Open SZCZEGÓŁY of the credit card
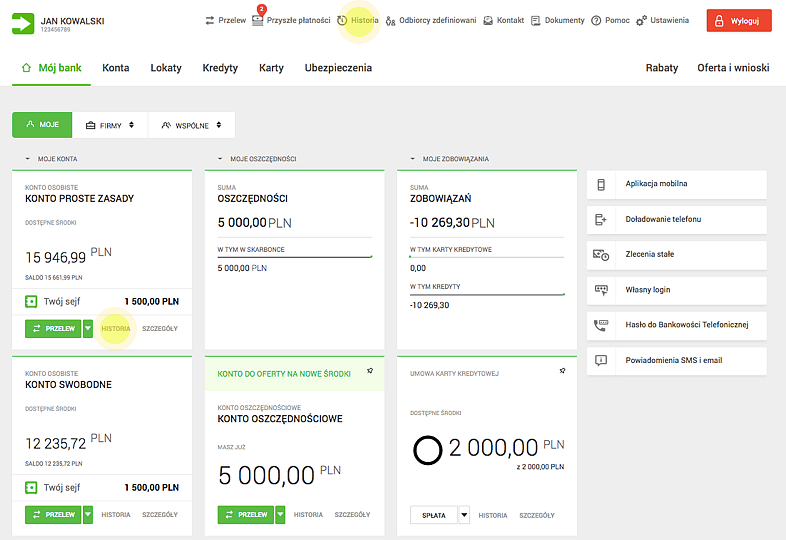This screenshot has height=540, width=786. tap(537, 515)
